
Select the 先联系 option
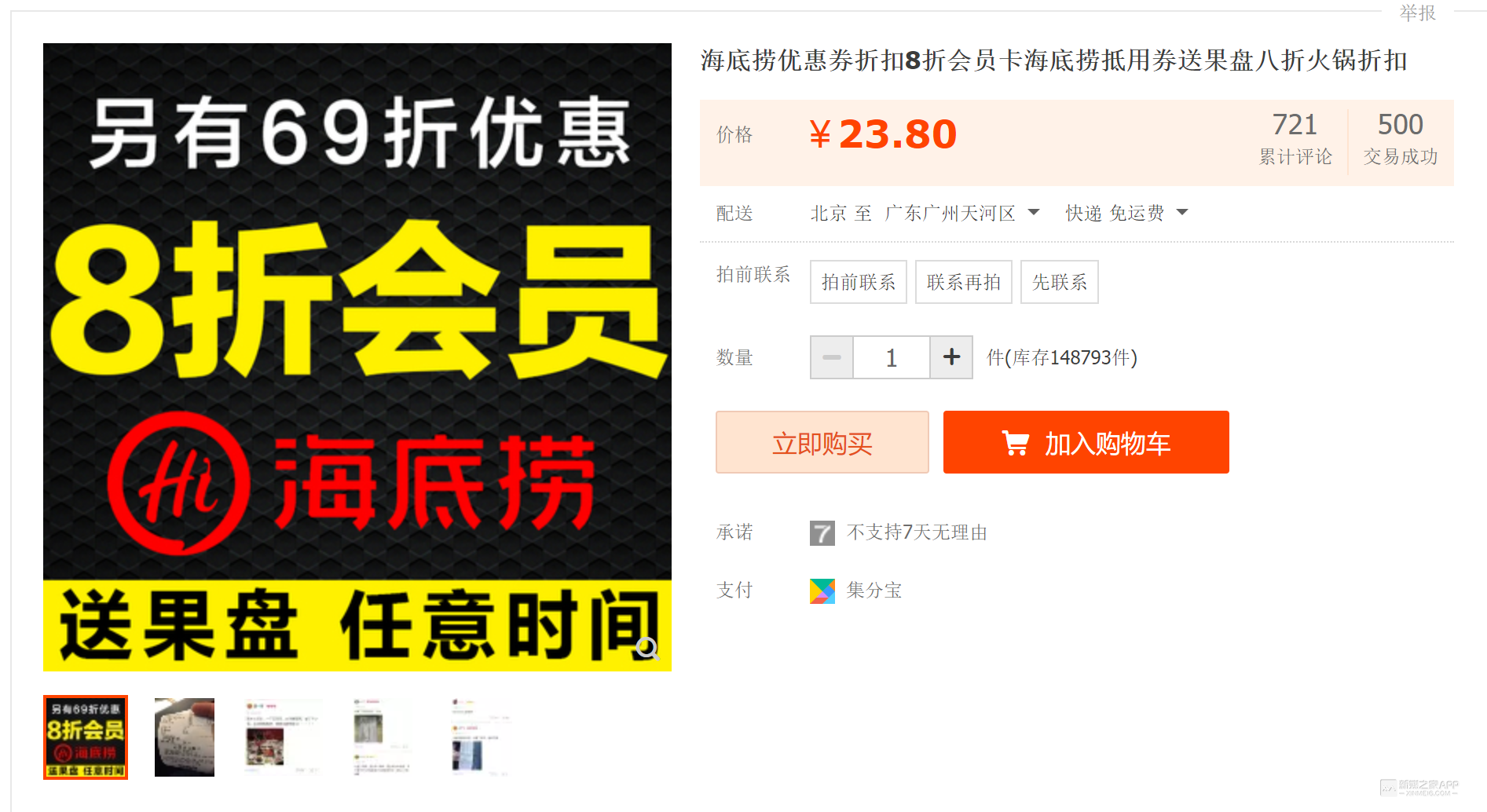coord(1060,282)
